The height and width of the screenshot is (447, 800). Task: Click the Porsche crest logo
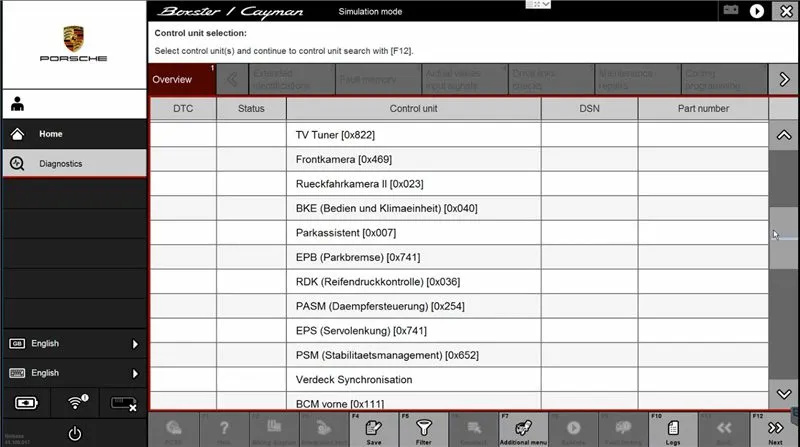(73, 39)
